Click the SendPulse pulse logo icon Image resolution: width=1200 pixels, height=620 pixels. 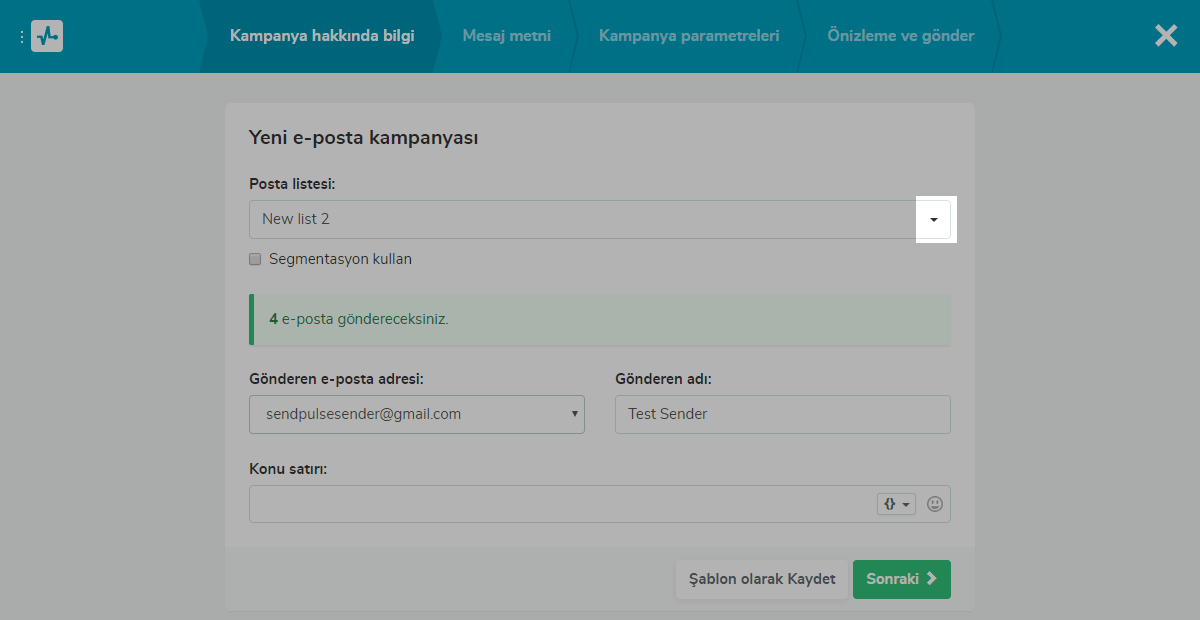[x=47, y=36]
